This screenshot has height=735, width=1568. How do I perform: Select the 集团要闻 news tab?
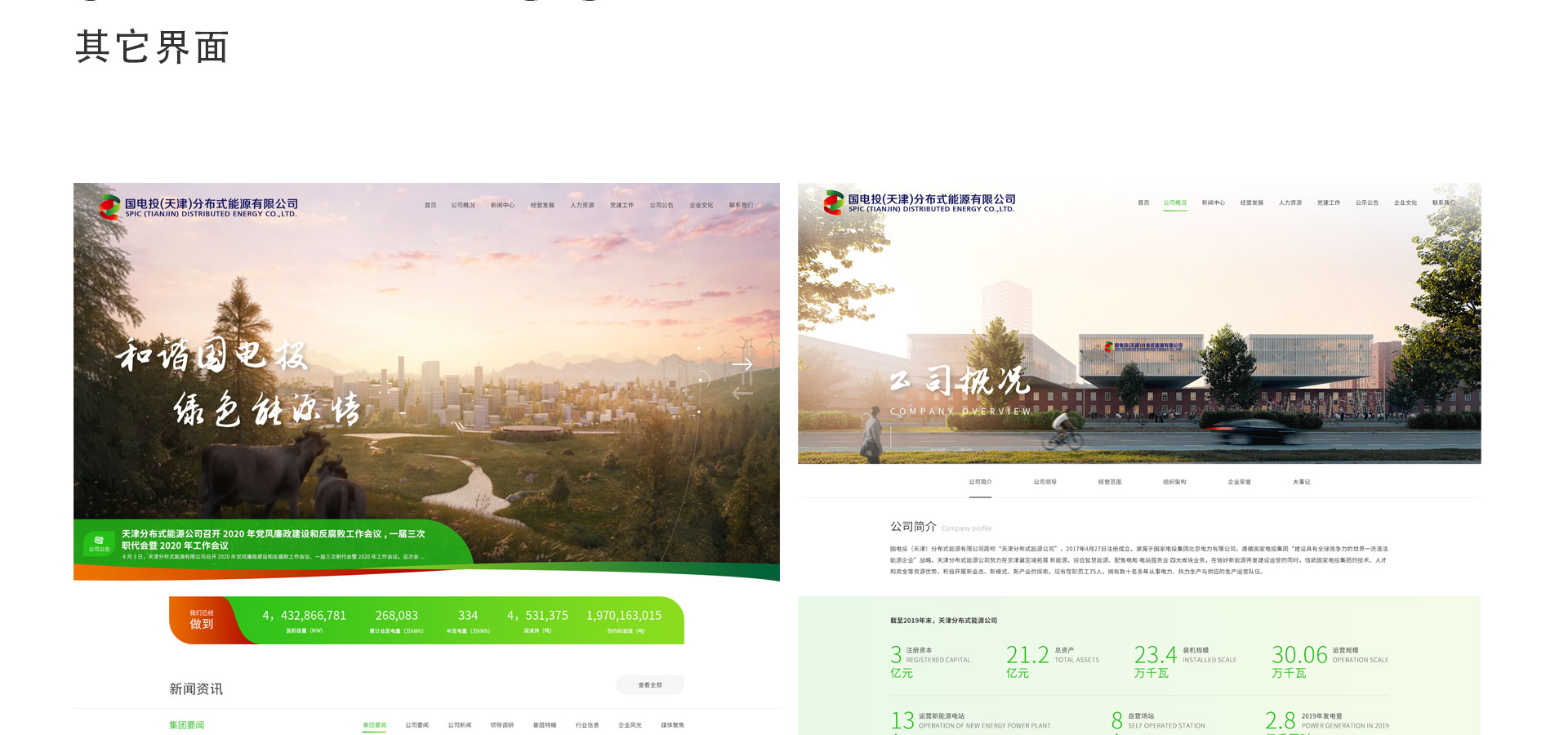(x=374, y=725)
